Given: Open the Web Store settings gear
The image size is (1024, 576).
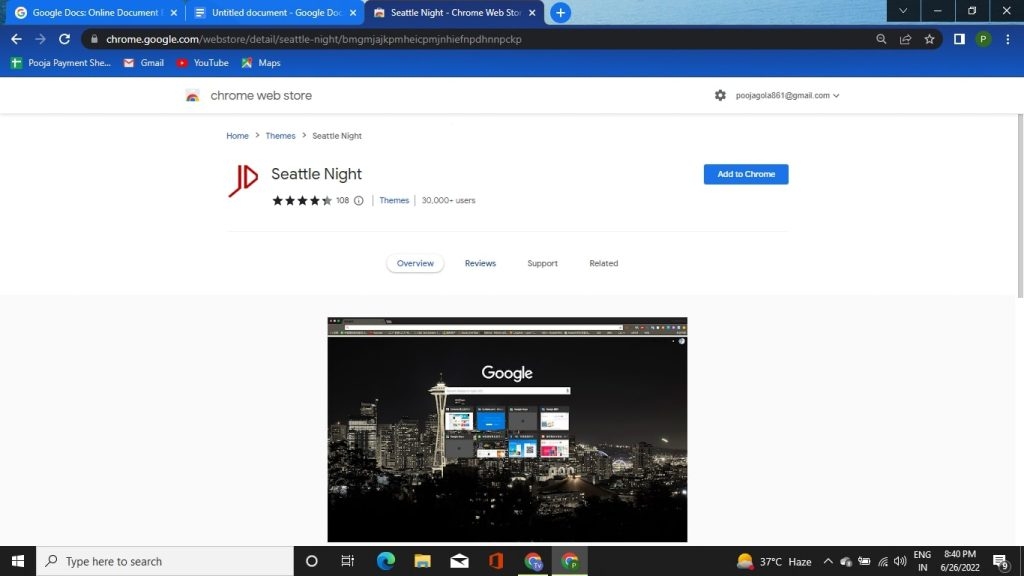Looking at the screenshot, I should click(x=720, y=95).
